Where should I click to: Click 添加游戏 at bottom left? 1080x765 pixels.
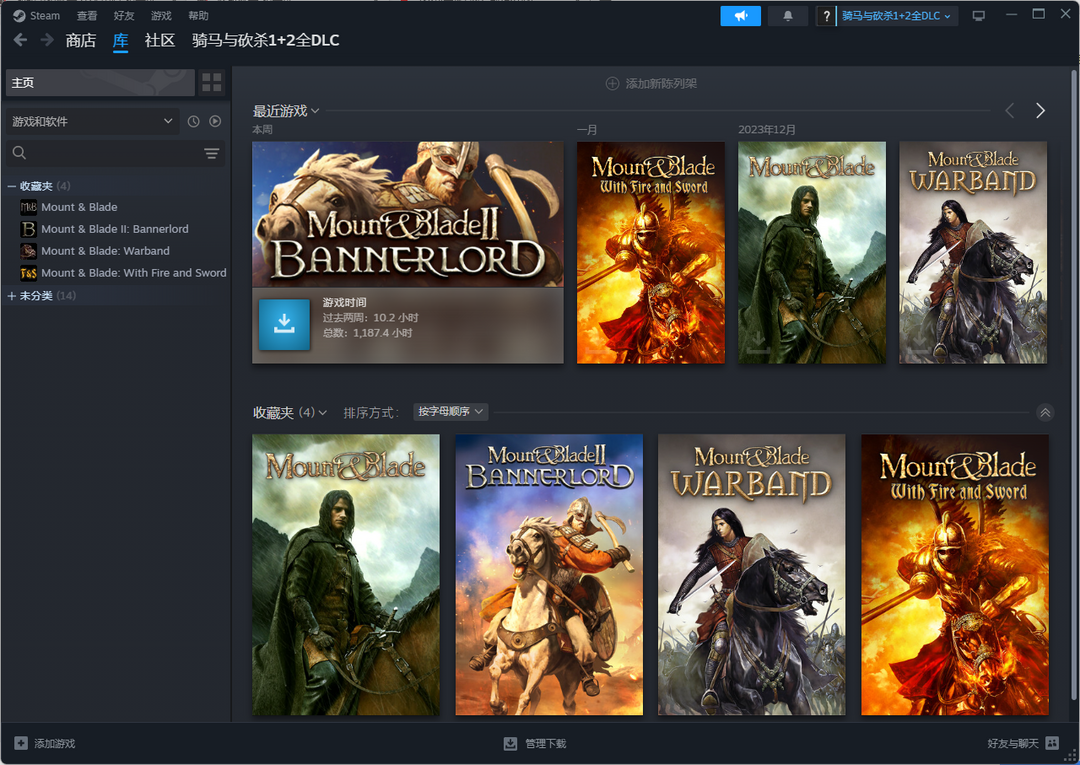click(x=45, y=744)
